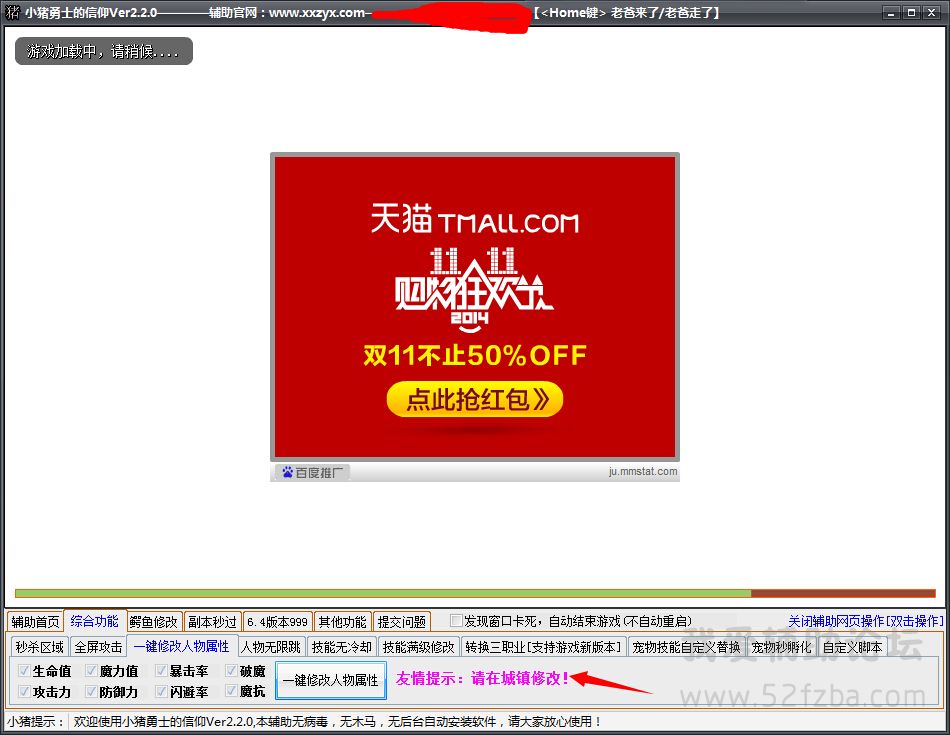The height and width of the screenshot is (735, 950).
Task: Open the 副本秒过 tab
Action: (x=212, y=622)
